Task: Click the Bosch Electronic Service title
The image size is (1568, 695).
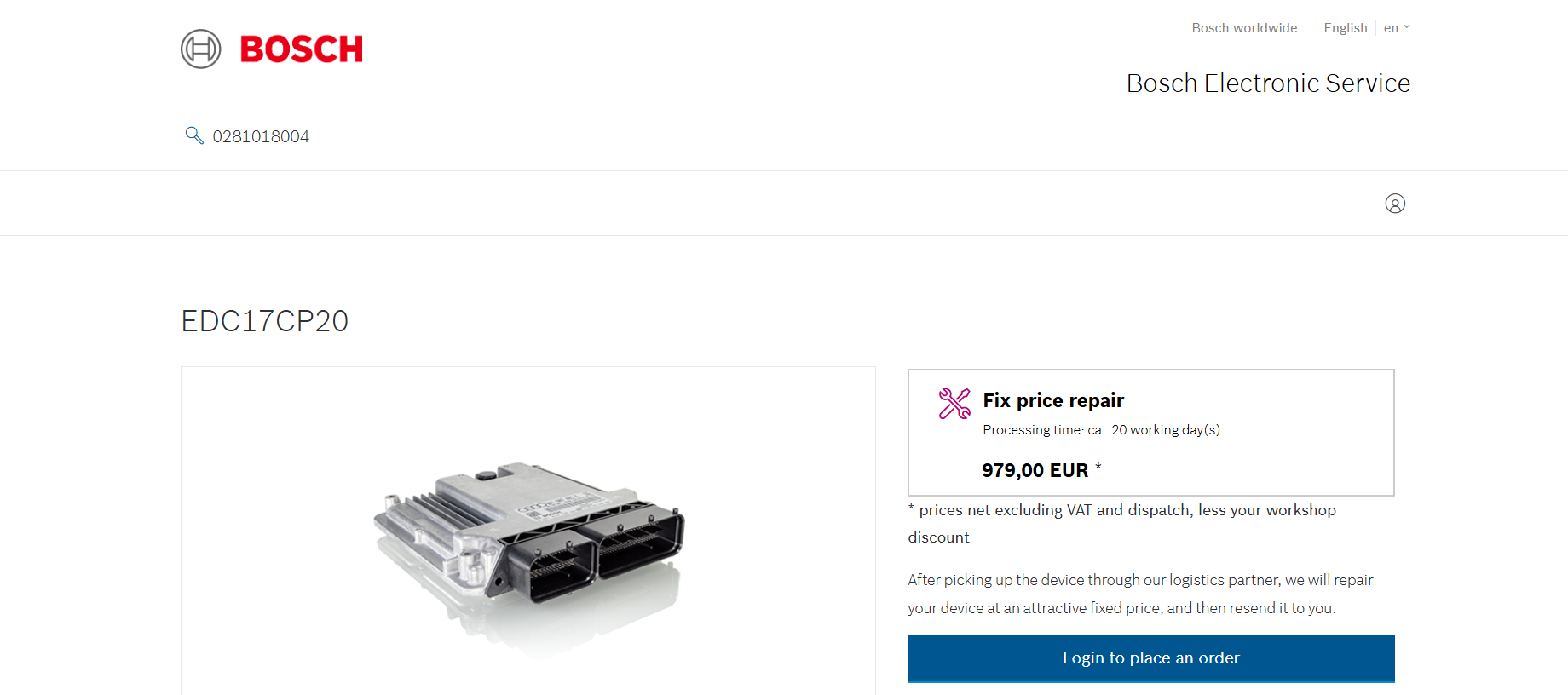Action: (x=1268, y=83)
